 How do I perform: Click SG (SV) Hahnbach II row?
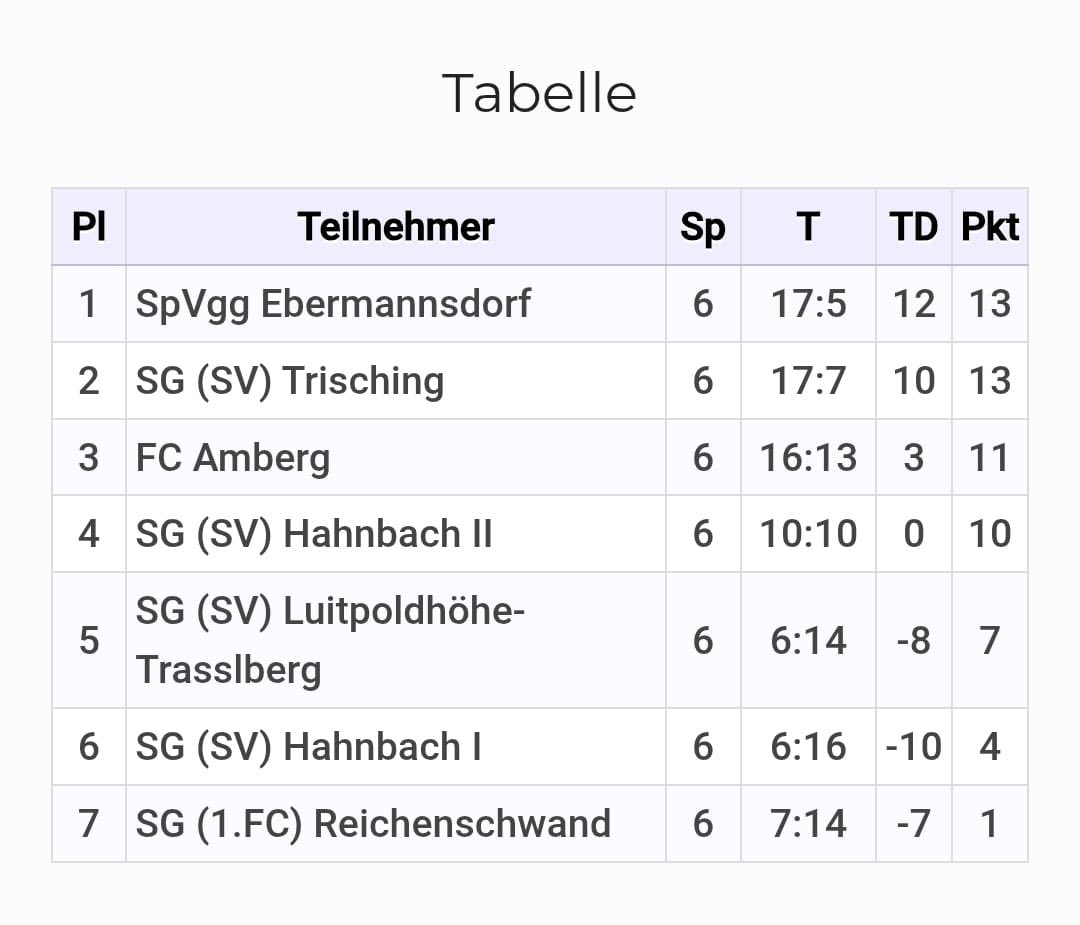(314, 534)
